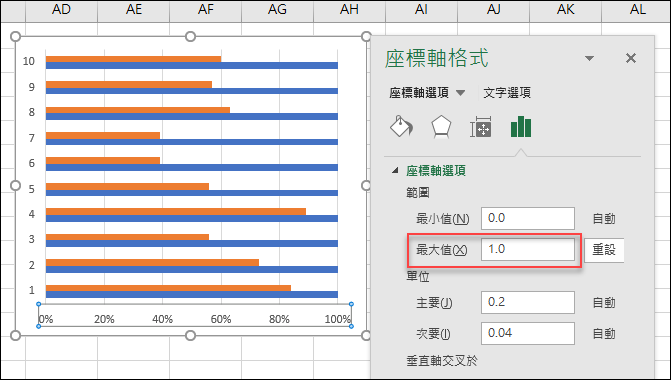
Task: Click the chart's top-middle resize handle
Action: pyautogui.click(x=190, y=37)
